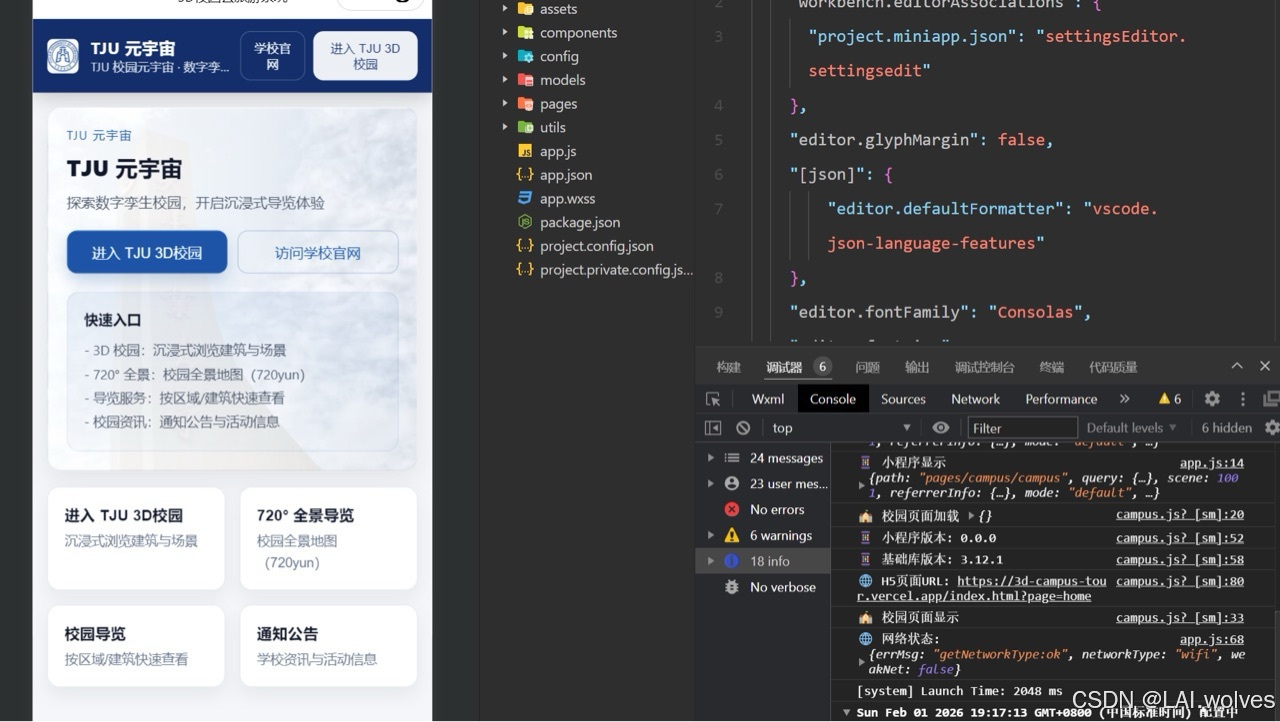Open the 调试控制台 panel tab
This screenshot has width=1280, height=722.
pos(984,367)
